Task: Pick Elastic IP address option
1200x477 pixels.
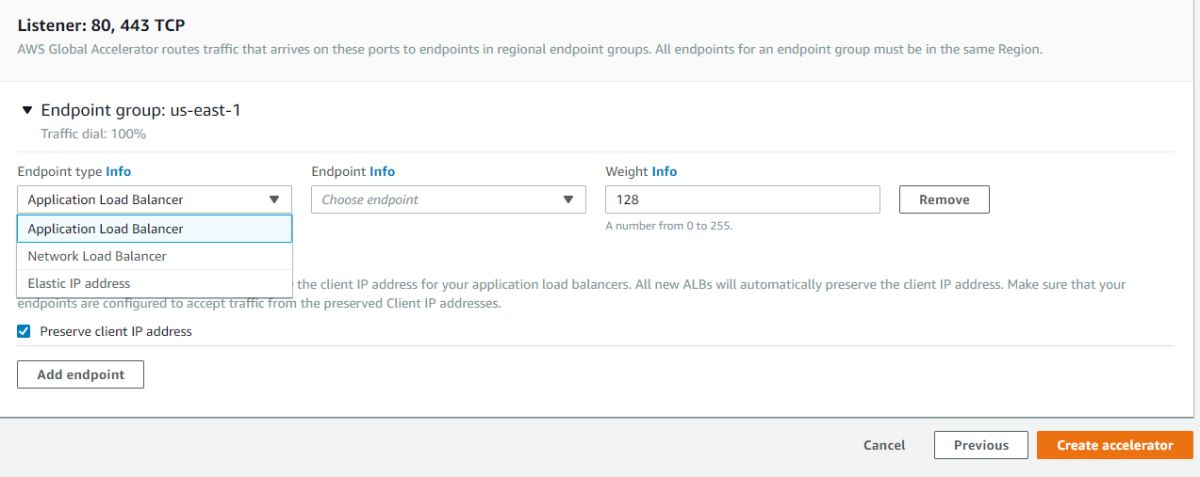Action: pos(155,283)
